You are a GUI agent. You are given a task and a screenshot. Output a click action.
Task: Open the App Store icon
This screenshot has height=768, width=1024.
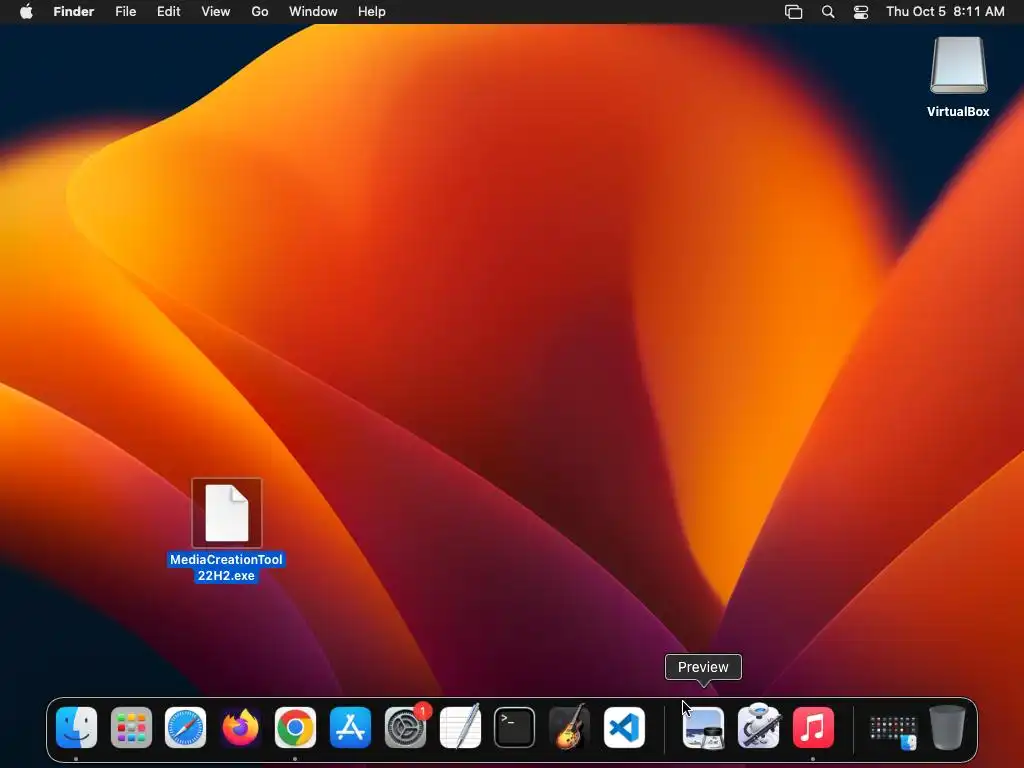[350, 728]
